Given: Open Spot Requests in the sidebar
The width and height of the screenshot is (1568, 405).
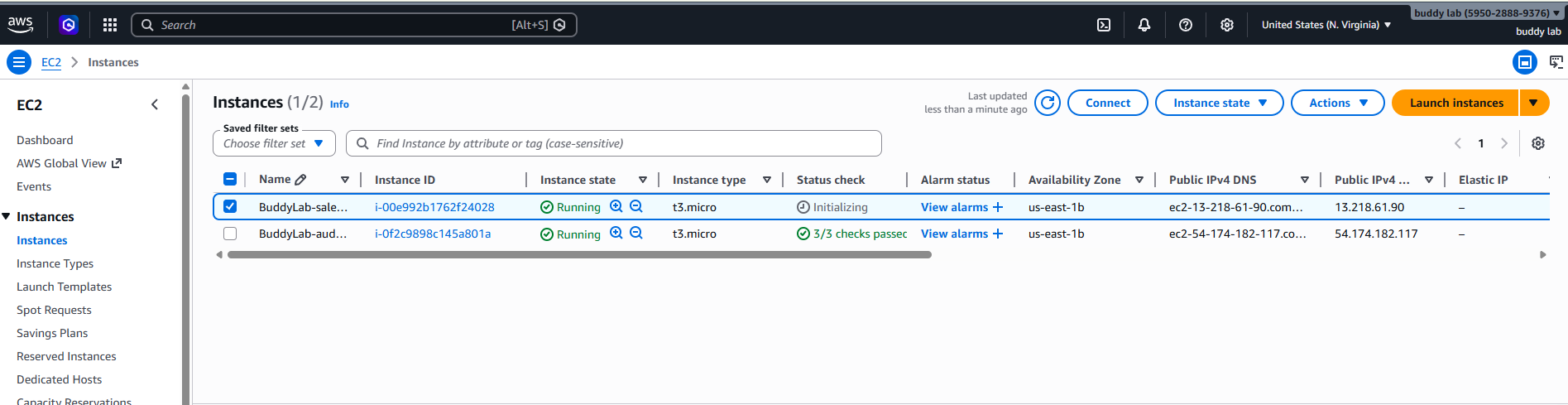Looking at the screenshot, I should pyautogui.click(x=54, y=310).
